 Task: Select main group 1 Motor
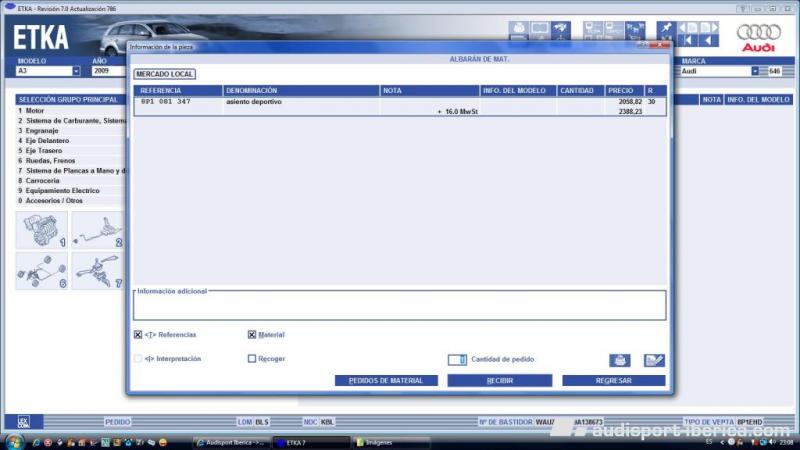click(71, 111)
